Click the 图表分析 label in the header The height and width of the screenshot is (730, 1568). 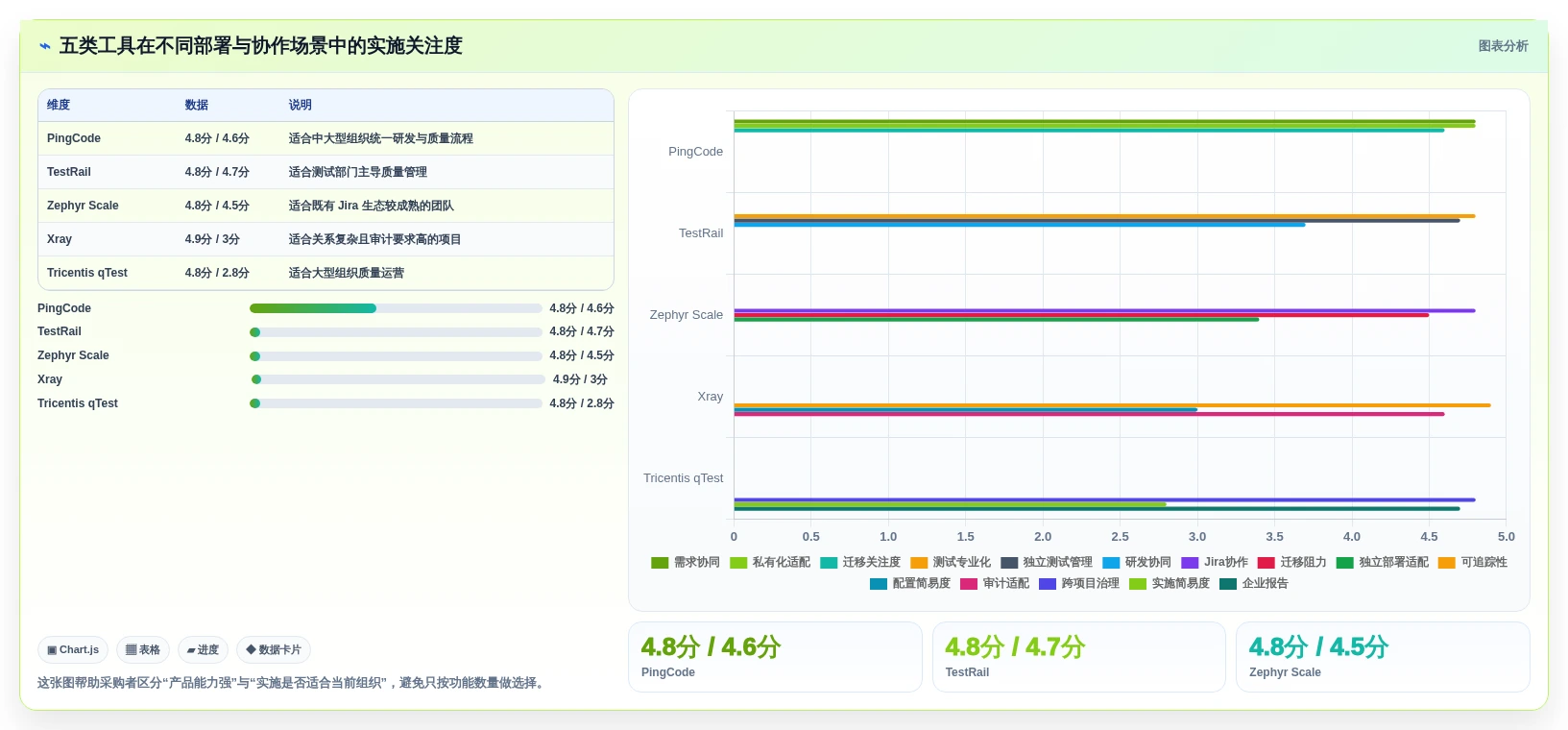pyautogui.click(x=1503, y=46)
